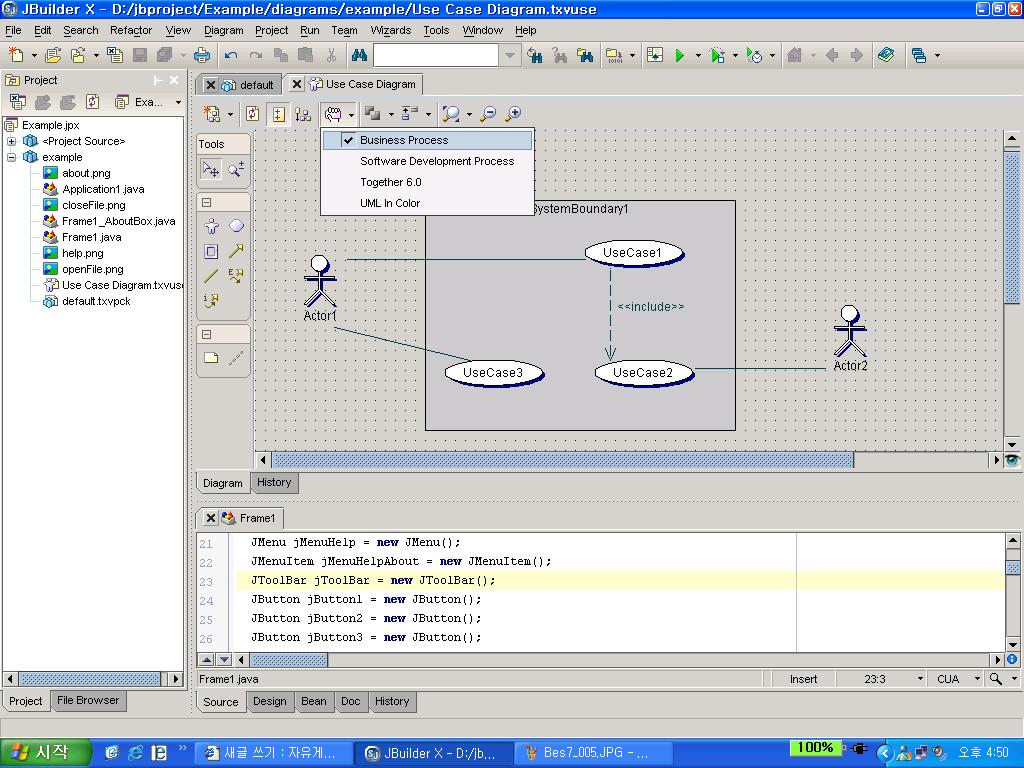This screenshot has height=768, width=1024.
Task: Click the green Run Project icon
Action: tap(680, 56)
